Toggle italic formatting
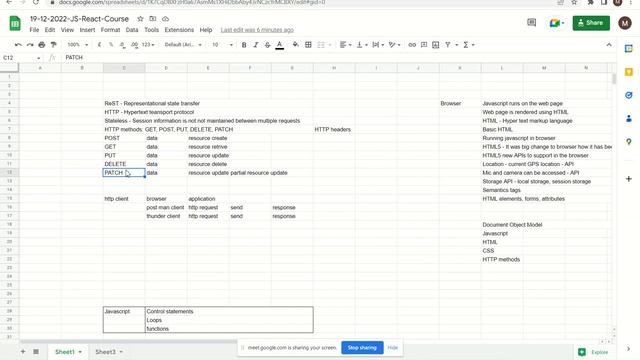 (x=256, y=45)
